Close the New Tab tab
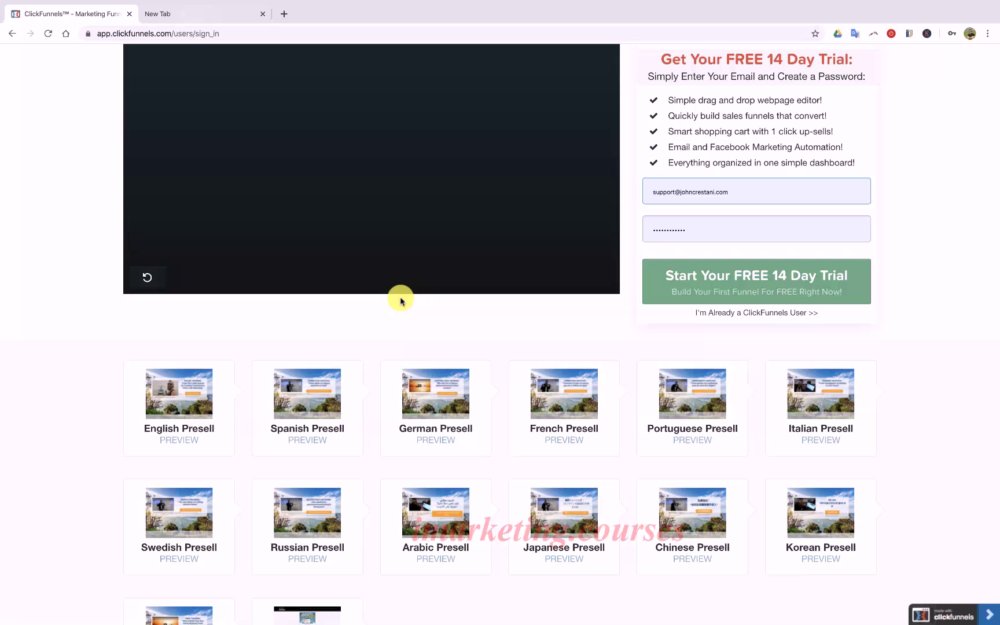This screenshot has height=625, width=1000. pyautogui.click(x=262, y=13)
